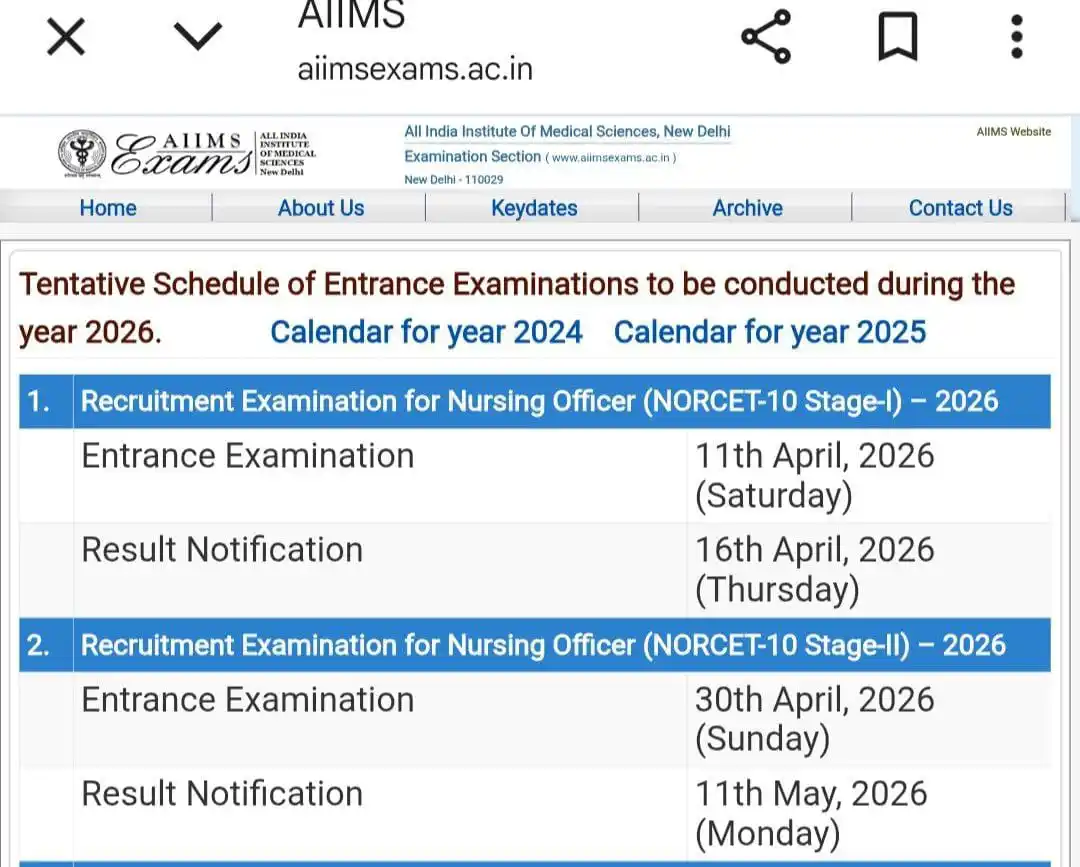
Task: Open Calendar for year 2025 link
Action: (769, 333)
